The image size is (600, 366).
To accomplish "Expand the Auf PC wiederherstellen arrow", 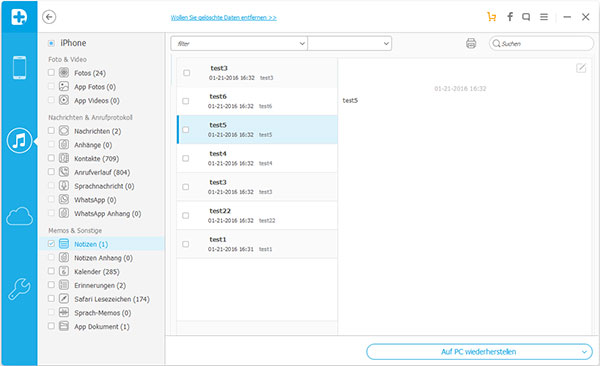I will pyautogui.click(x=584, y=352).
